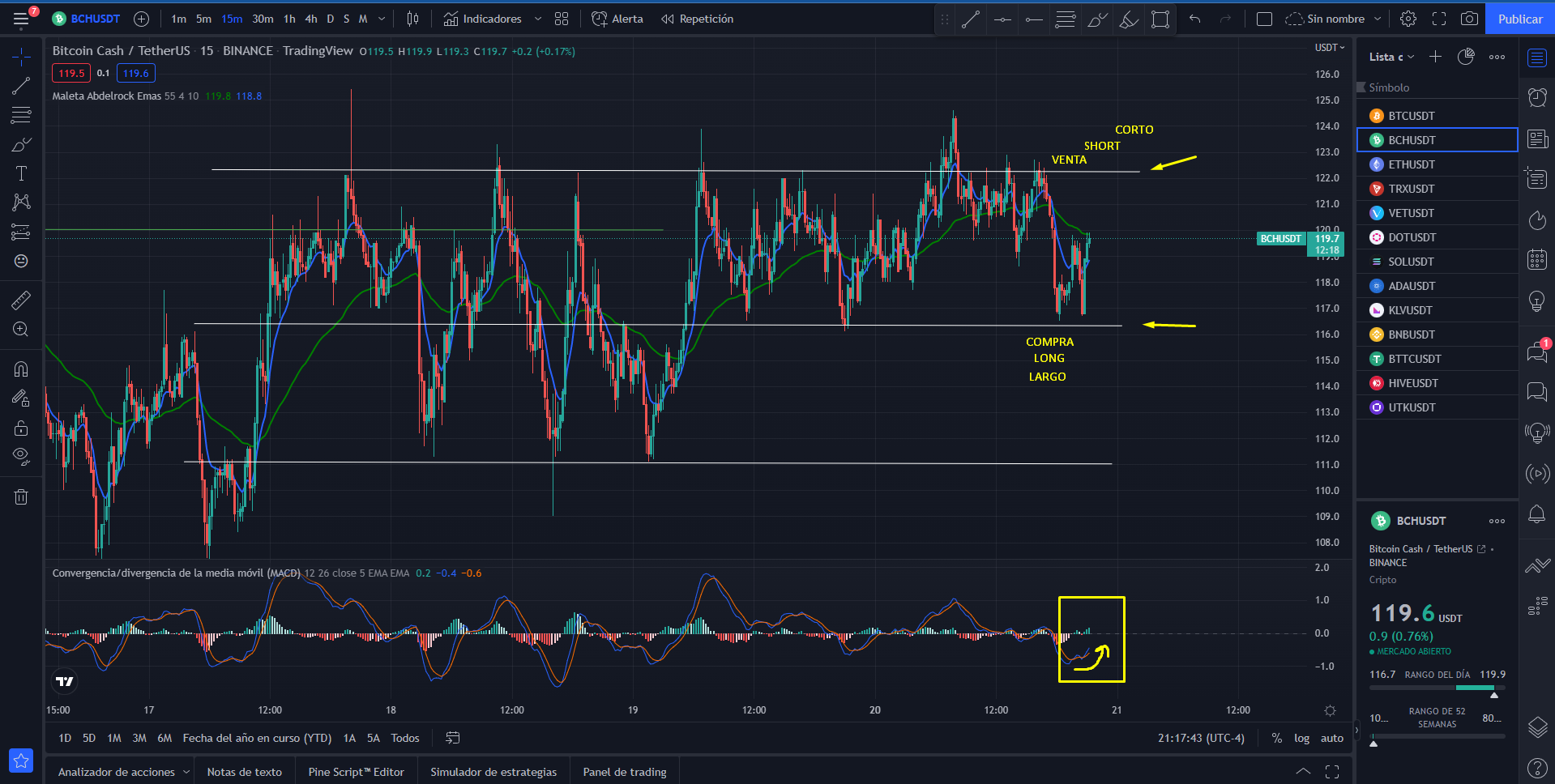1555x784 pixels.
Task: Open the text annotation tool
Action: 21,173
